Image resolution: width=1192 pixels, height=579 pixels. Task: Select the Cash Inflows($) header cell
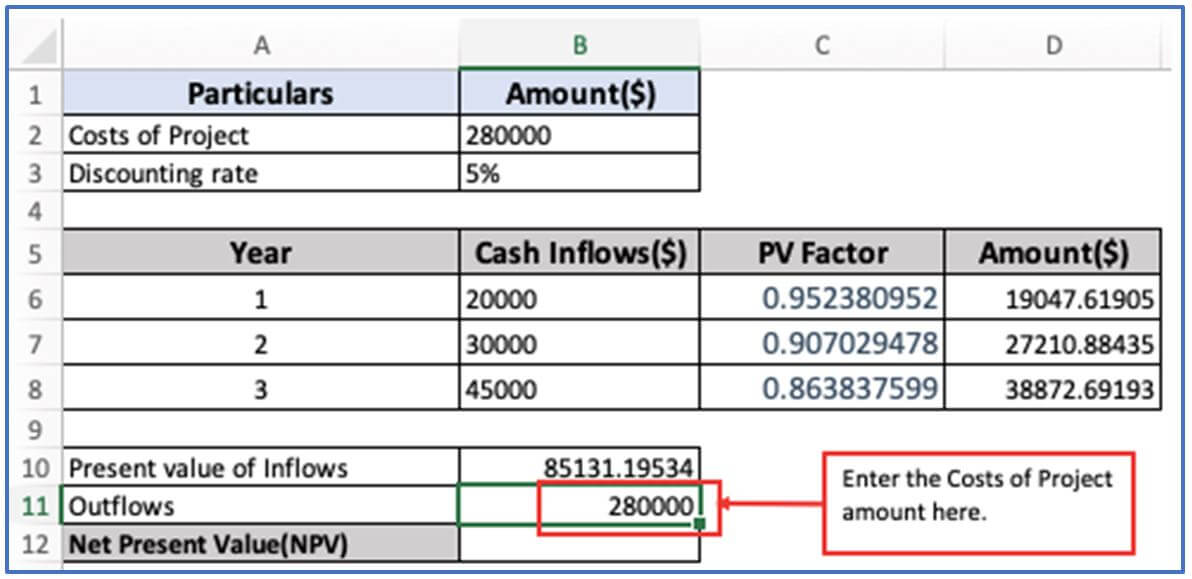580,253
